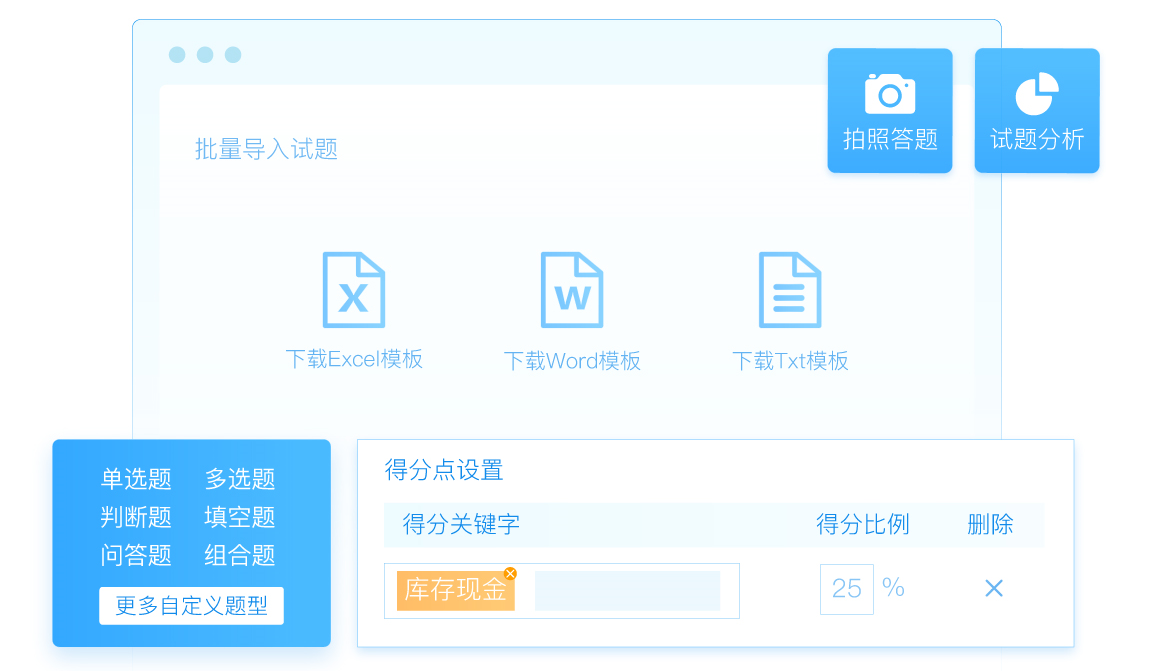Image resolution: width=1155 pixels, height=671 pixels.
Task: Click the Txt template file icon
Action: [789, 290]
